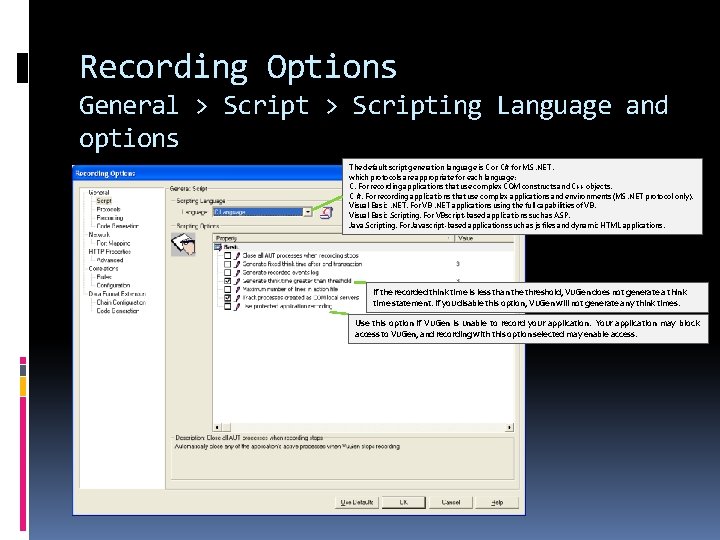Uncheck Generate think time greater than threshold
Viewport: 720px width, 540px height.
point(227,281)
